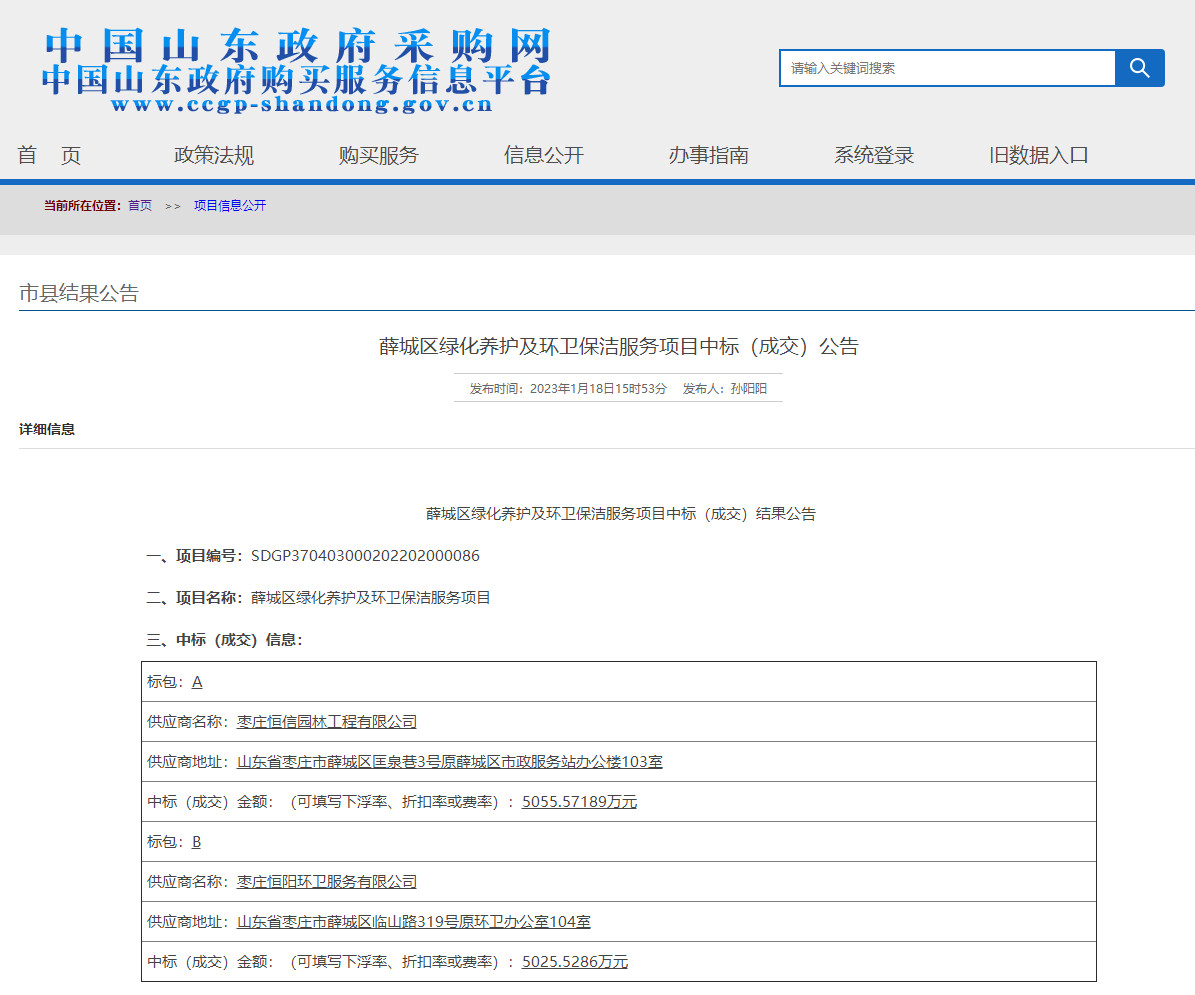Screen dimensions: 1195x995
Task: Select the publish time 2023年1月18日15时53分
Action: (x=598, y=389)
